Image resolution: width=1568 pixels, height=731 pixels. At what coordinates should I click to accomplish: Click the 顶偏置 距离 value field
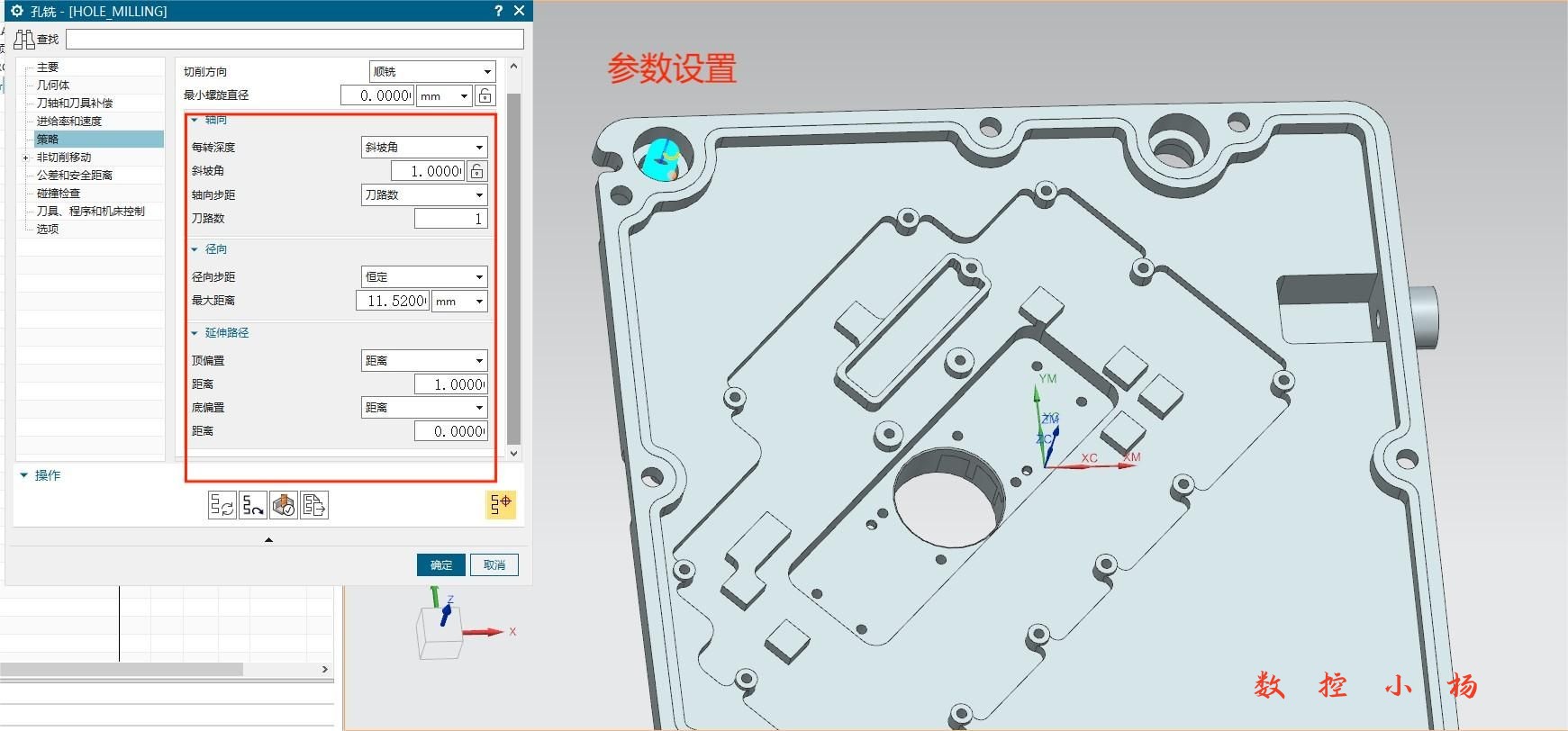pos(450,384)
